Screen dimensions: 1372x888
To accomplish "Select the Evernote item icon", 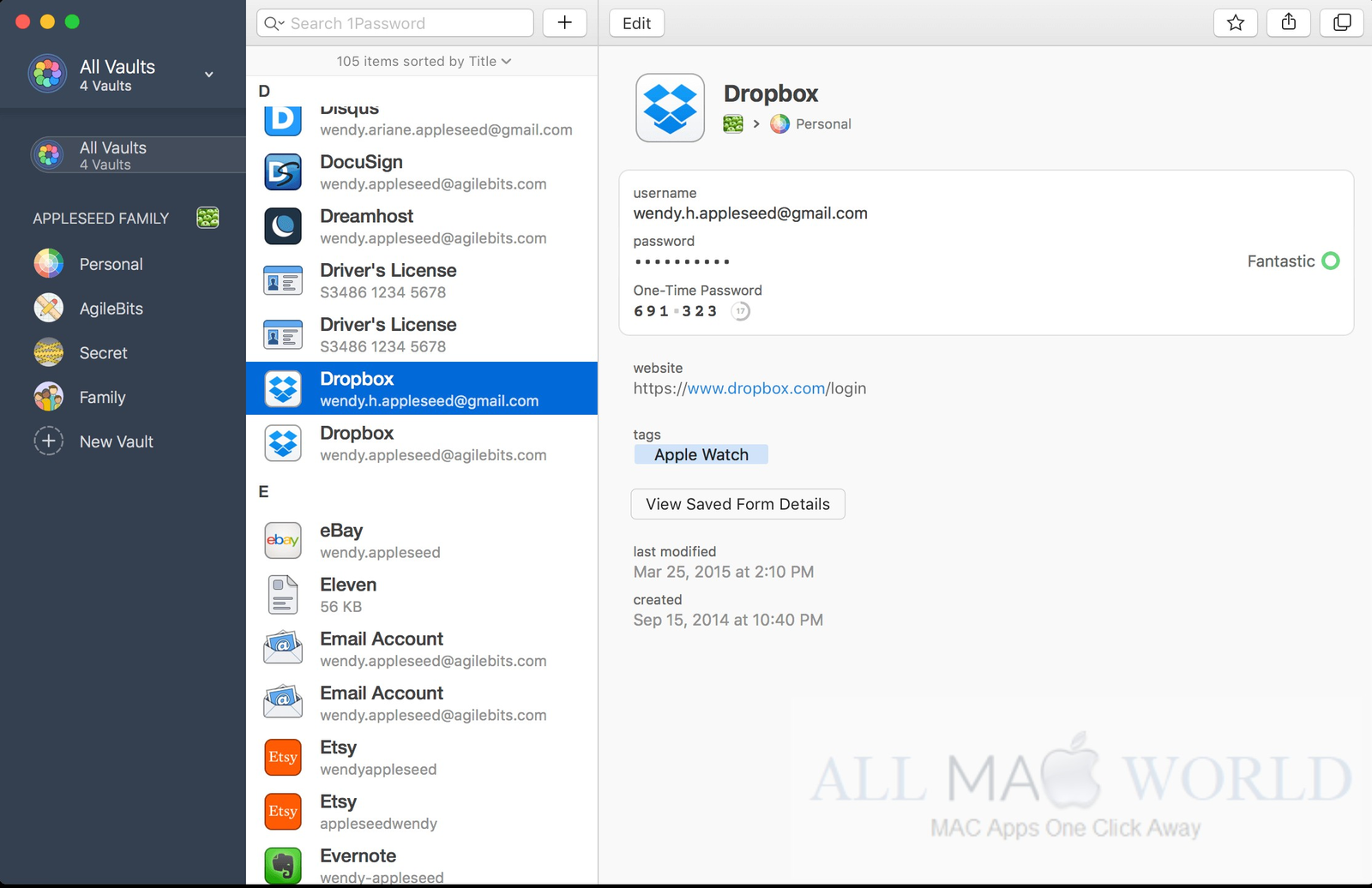I will click(x=283, y=866).
